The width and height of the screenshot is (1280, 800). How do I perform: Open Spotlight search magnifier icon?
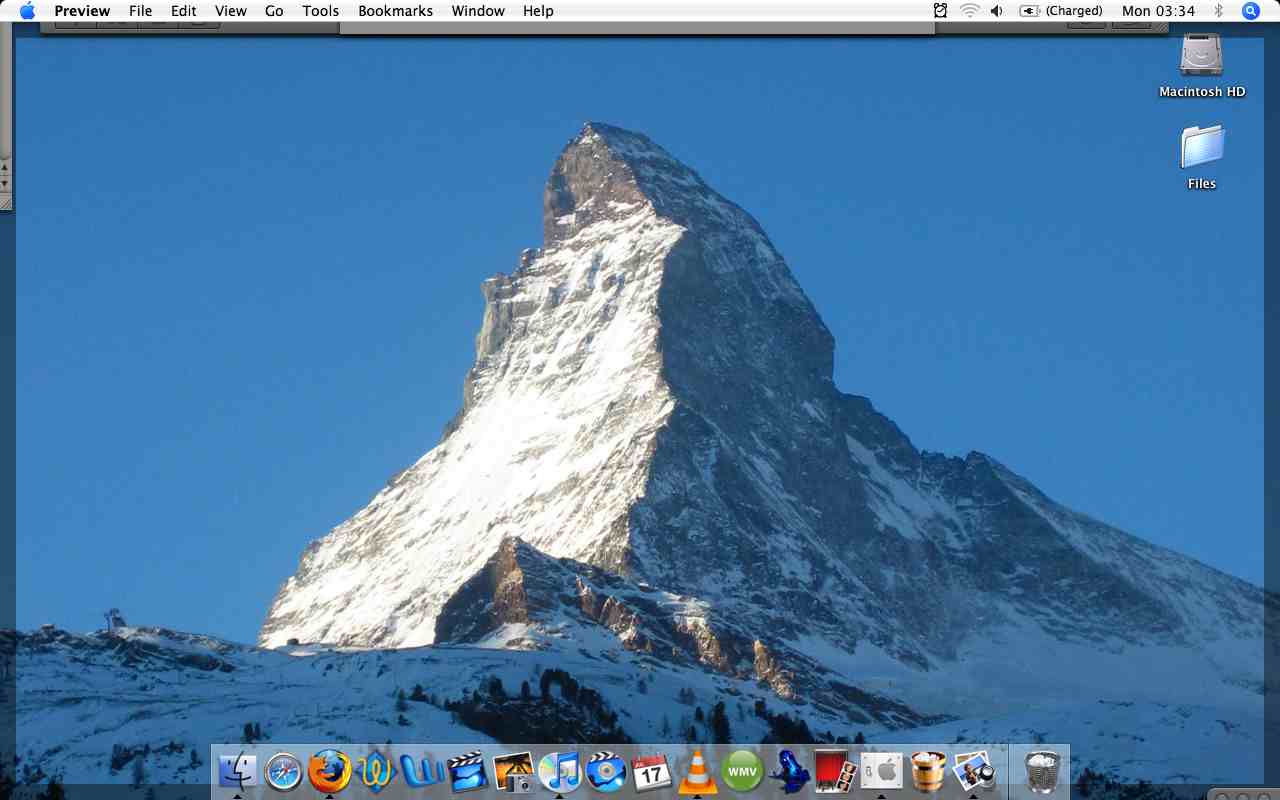1250,11
